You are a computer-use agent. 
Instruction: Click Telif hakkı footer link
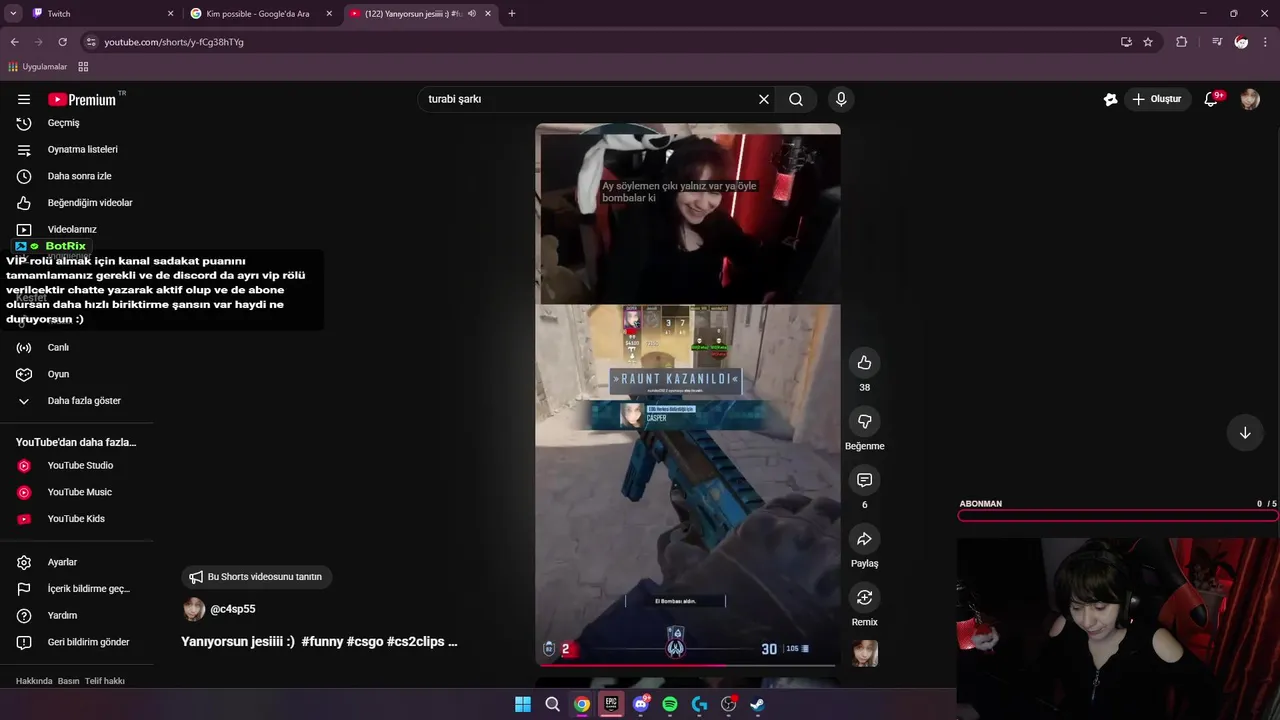(x=105, y=681)
